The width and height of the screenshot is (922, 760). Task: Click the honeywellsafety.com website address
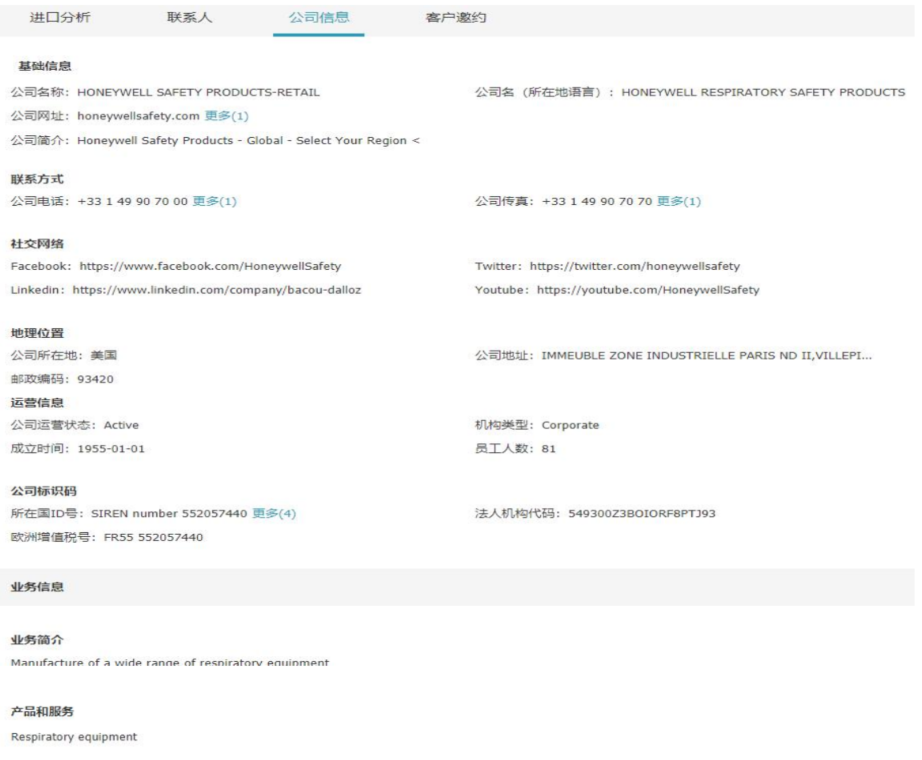click(138, 116)
